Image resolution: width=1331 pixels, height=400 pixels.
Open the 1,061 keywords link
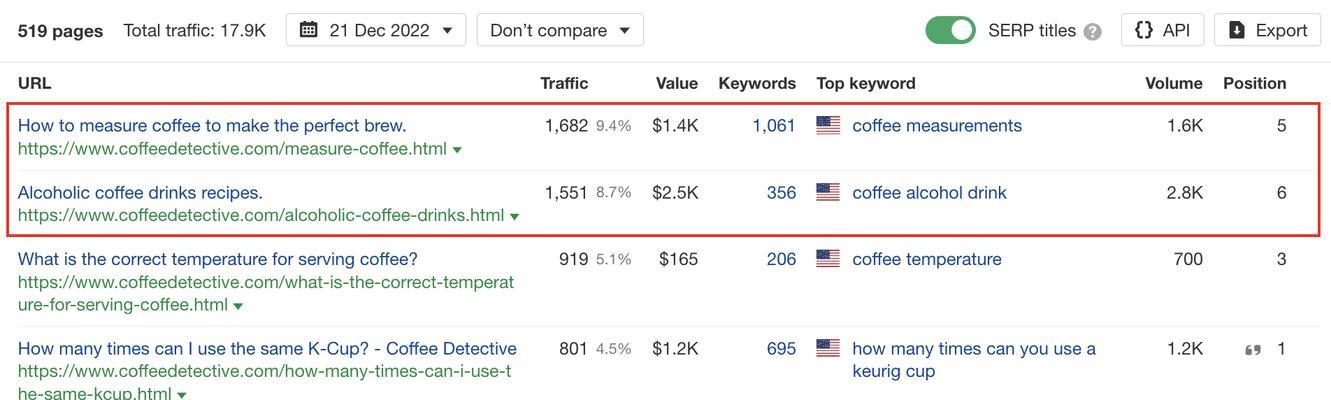coord(774,125)
